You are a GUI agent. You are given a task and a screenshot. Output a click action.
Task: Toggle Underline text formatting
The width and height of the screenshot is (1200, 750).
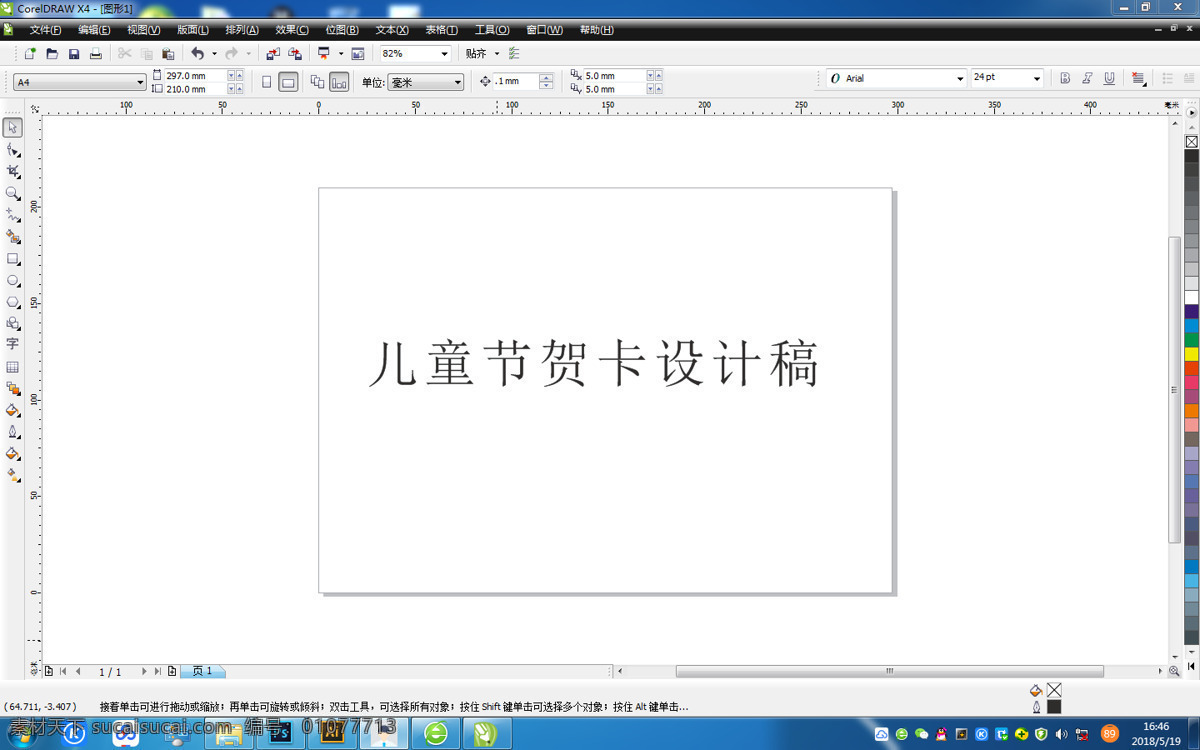[1109, 78]
